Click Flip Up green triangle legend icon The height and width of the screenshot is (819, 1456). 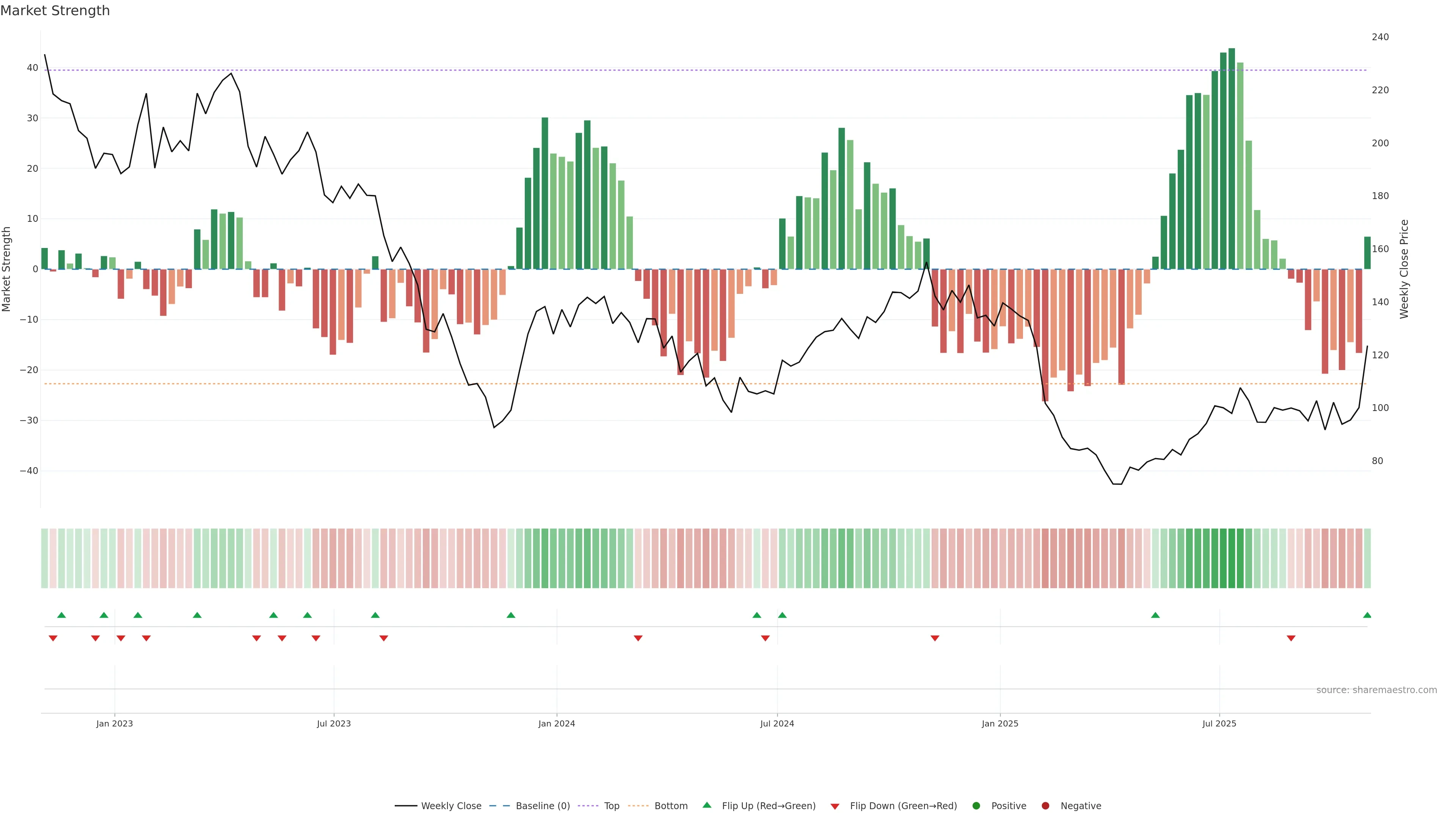coord(706,805)
